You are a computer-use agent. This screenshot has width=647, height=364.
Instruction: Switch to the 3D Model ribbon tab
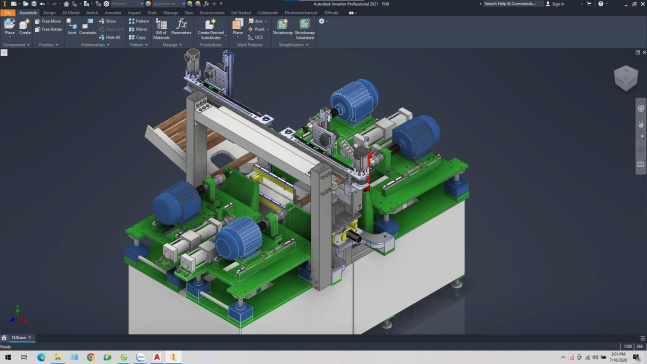click(71, 13)
